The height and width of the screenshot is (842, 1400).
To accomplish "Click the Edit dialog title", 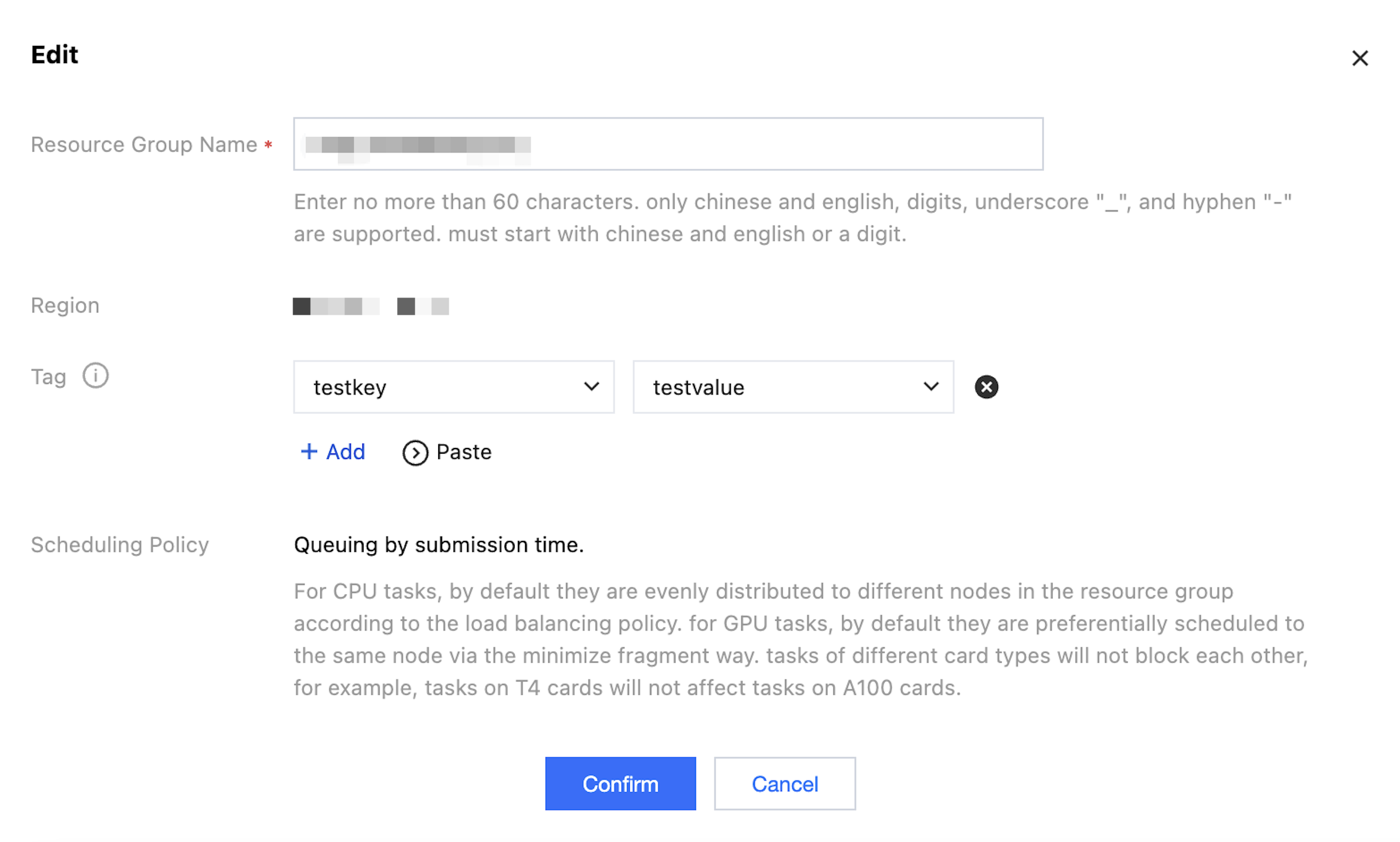I will (54, 55).
